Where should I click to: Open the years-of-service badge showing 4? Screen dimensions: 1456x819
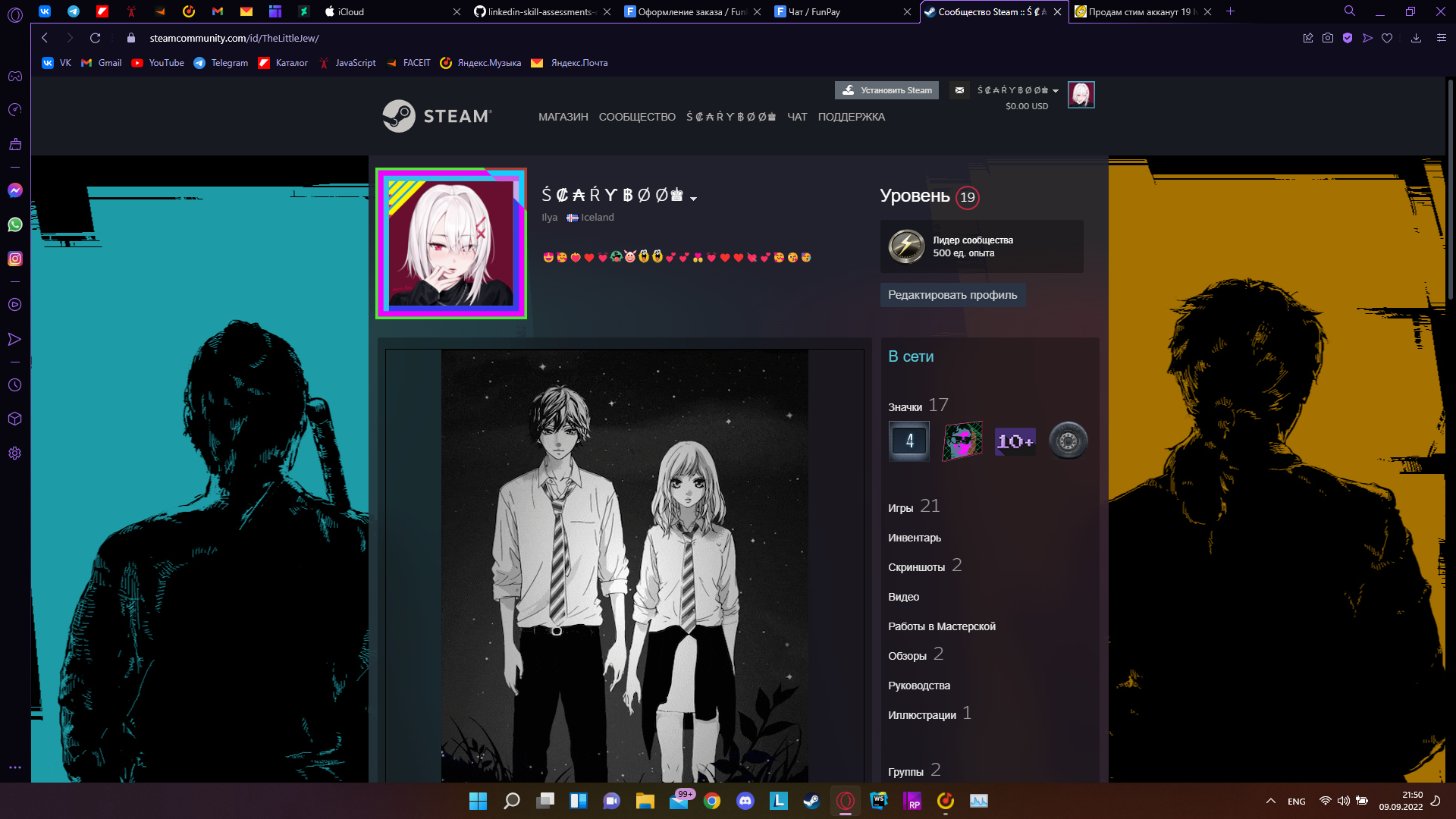click(x=909, y=441)
